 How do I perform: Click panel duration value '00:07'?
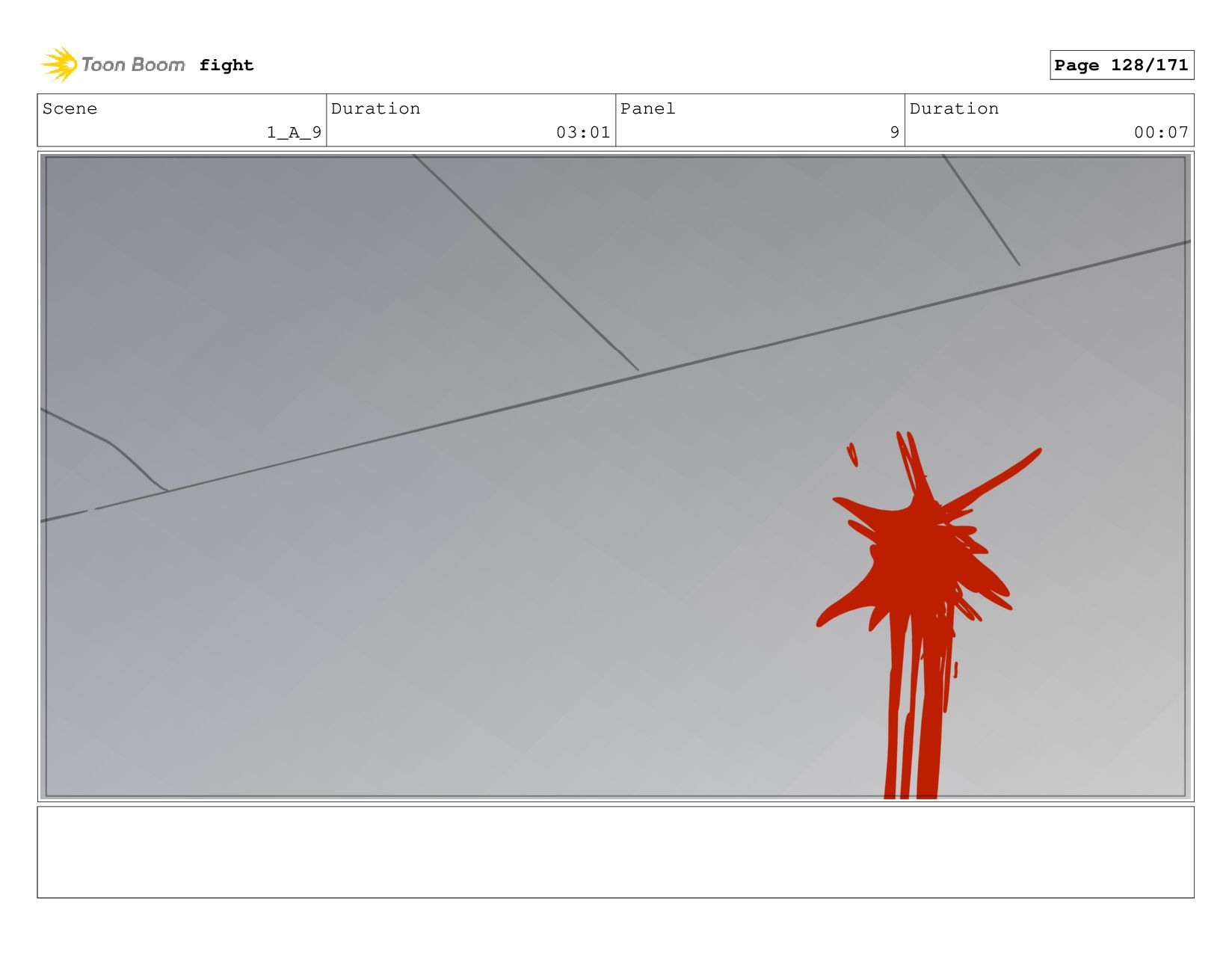pyautogui.click(x=1161, y=132)
